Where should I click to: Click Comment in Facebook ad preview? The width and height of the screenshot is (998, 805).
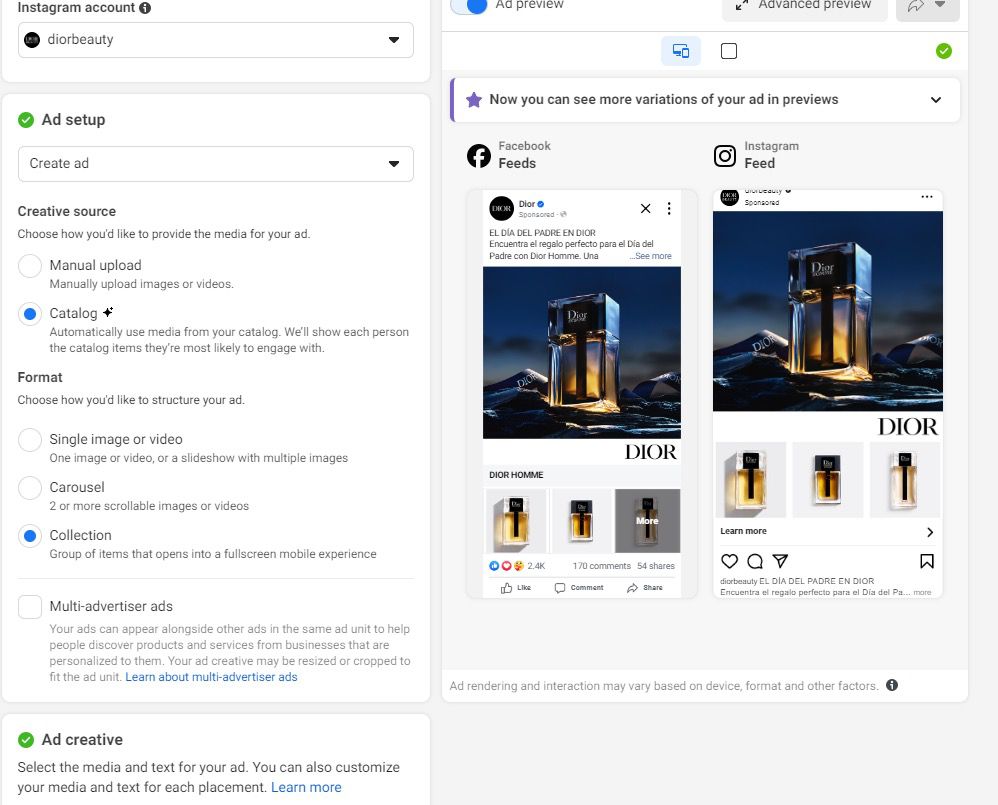[579, 588]
